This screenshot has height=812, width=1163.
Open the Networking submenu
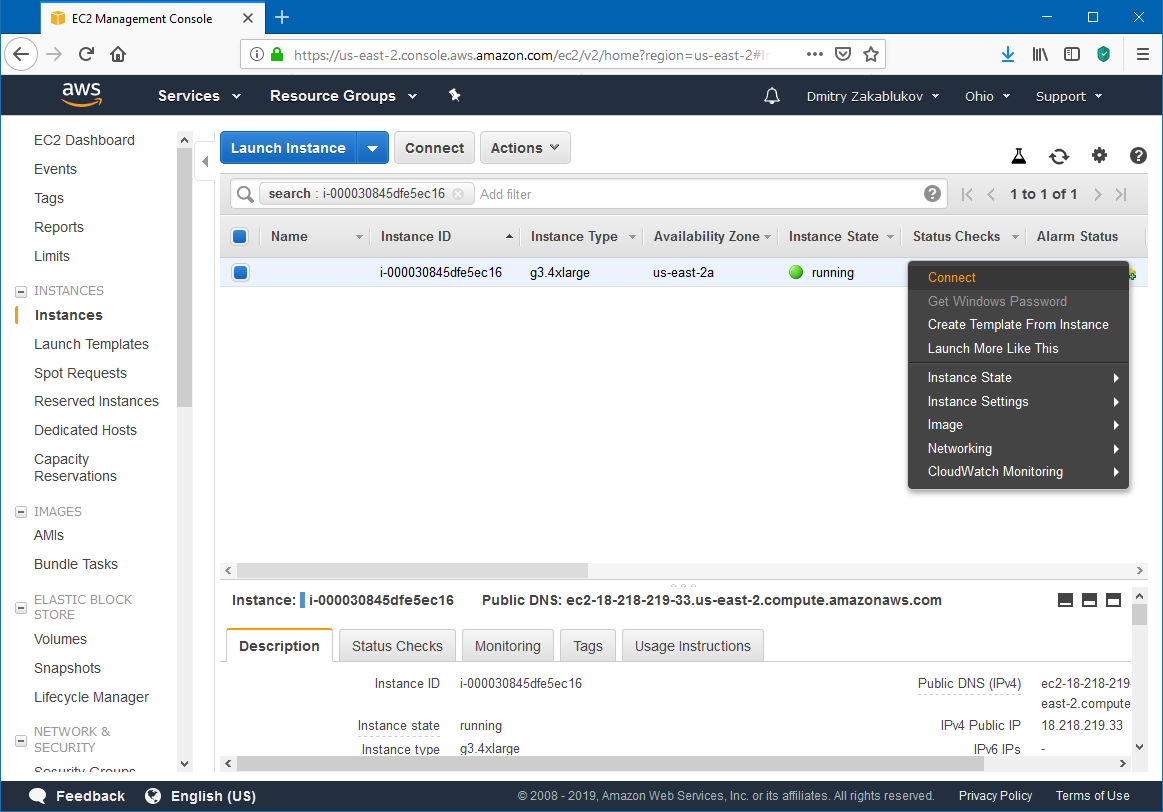(x=1018, y=449)
